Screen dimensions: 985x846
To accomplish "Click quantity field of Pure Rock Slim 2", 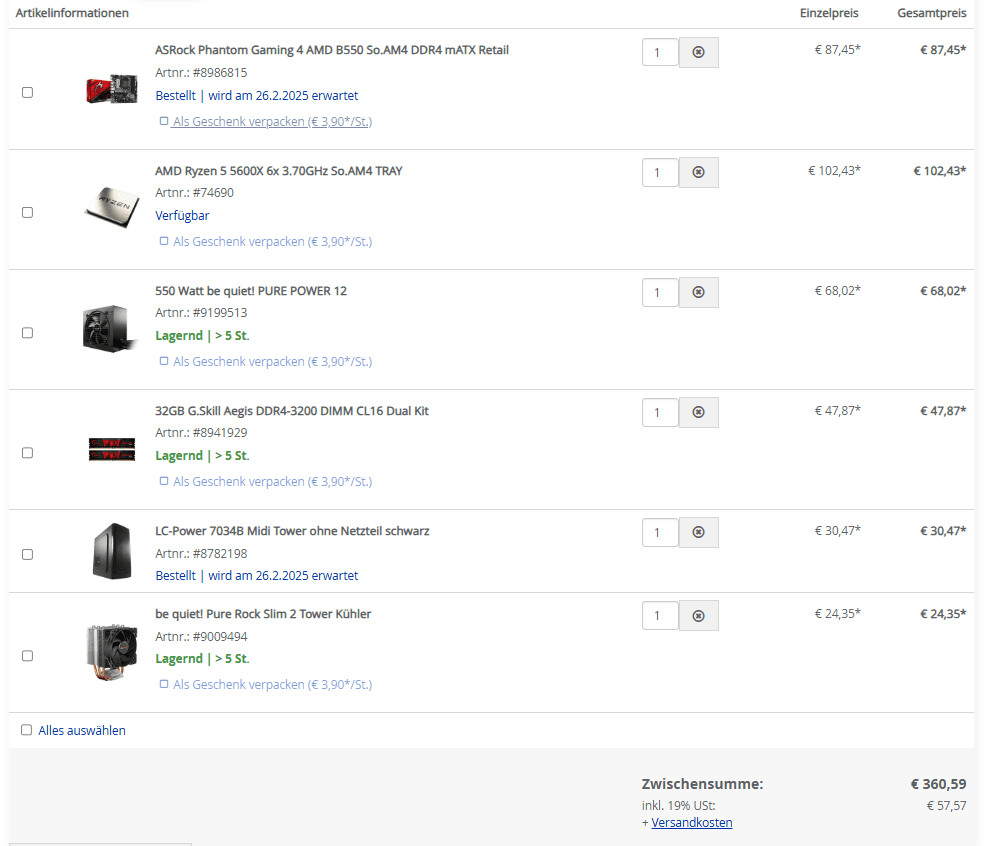I will pos(660,616).
